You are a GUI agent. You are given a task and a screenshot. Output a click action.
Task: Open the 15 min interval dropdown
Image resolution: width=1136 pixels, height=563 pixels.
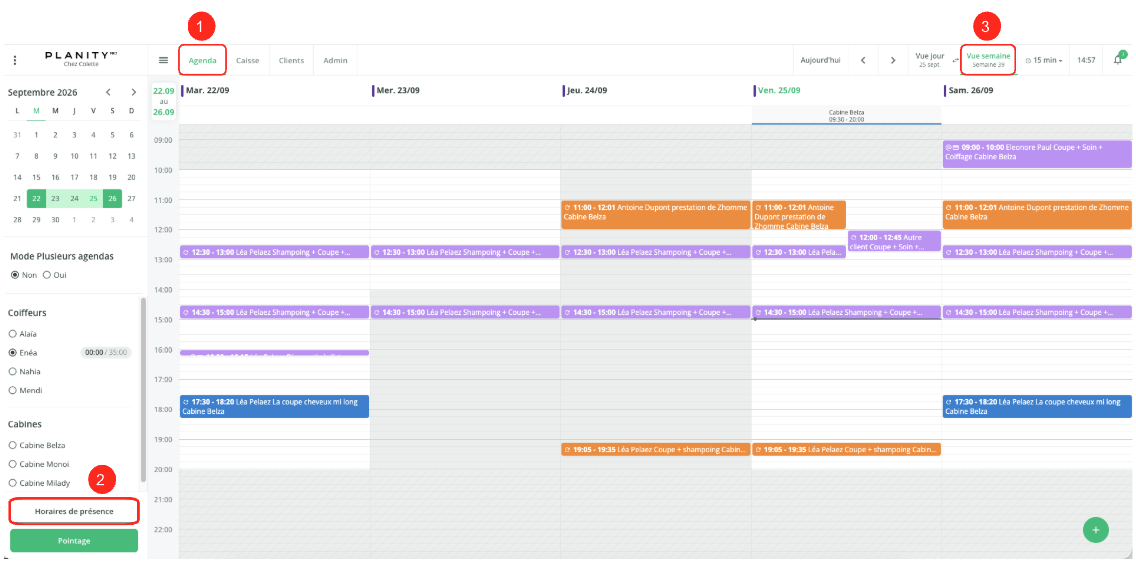click(x=1044, y=60)
